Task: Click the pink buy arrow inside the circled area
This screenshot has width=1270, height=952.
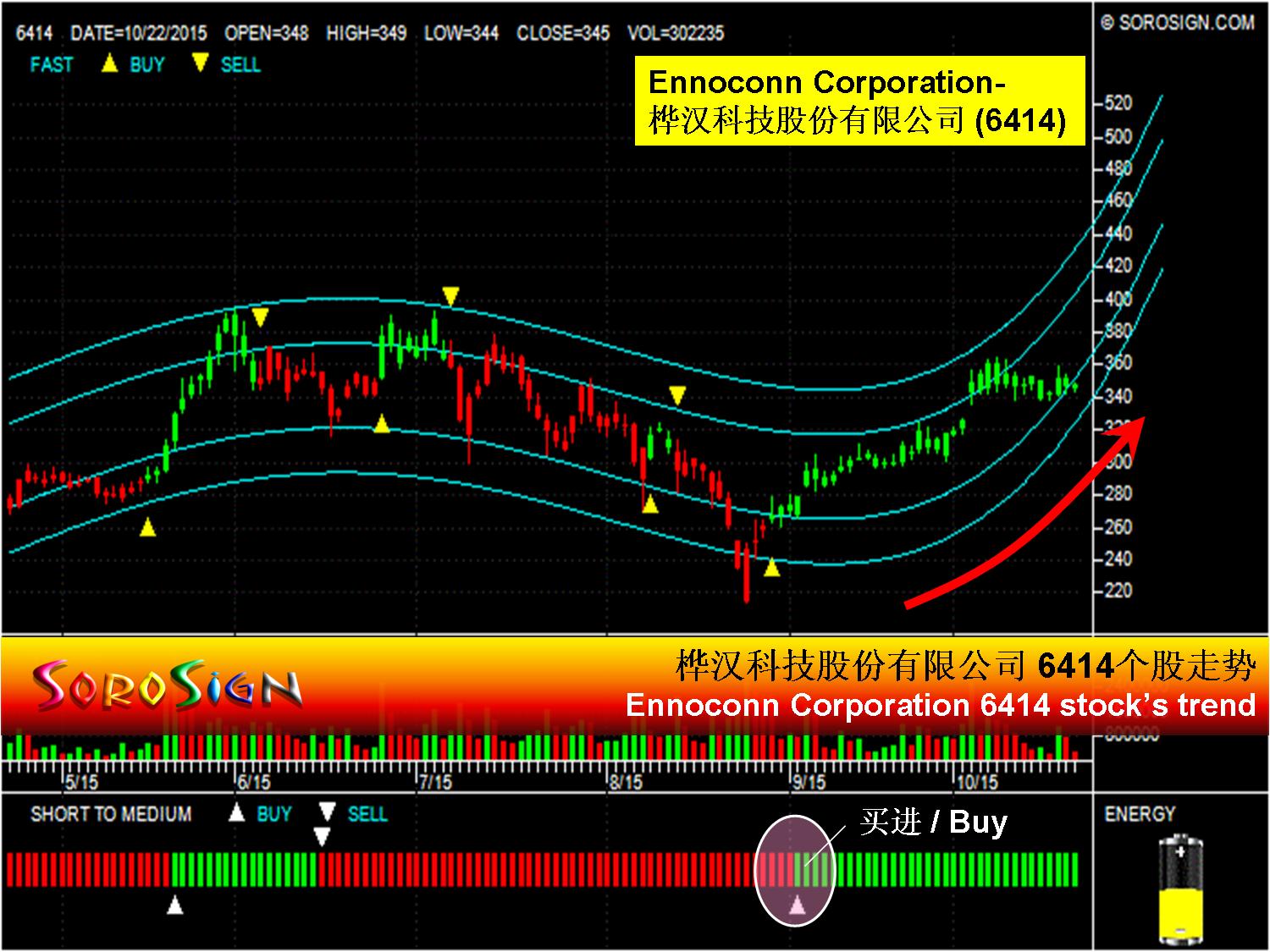Action: (797, 905)
